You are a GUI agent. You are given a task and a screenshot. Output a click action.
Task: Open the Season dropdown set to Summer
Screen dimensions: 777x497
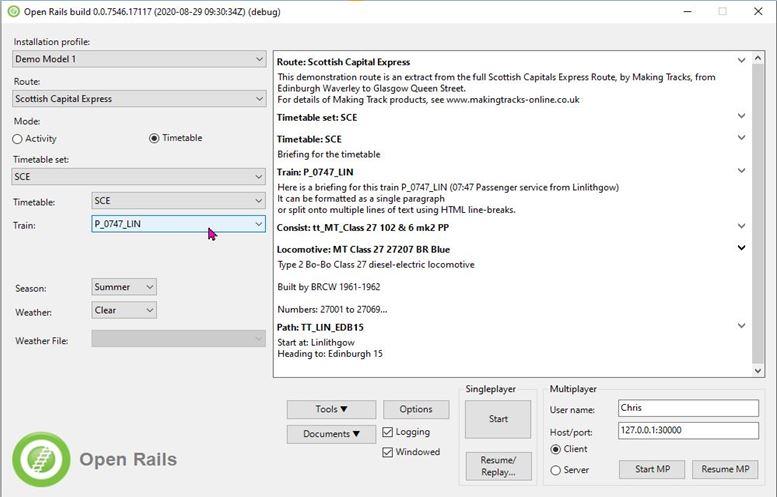(x=124, y=287)
